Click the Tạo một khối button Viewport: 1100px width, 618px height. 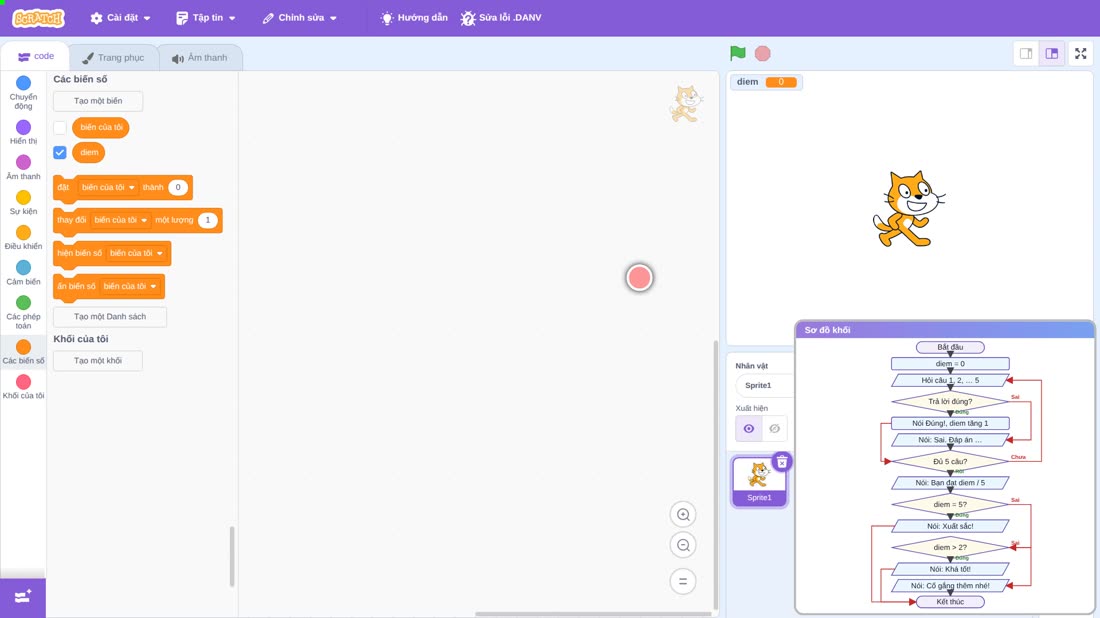pos(98,361)
